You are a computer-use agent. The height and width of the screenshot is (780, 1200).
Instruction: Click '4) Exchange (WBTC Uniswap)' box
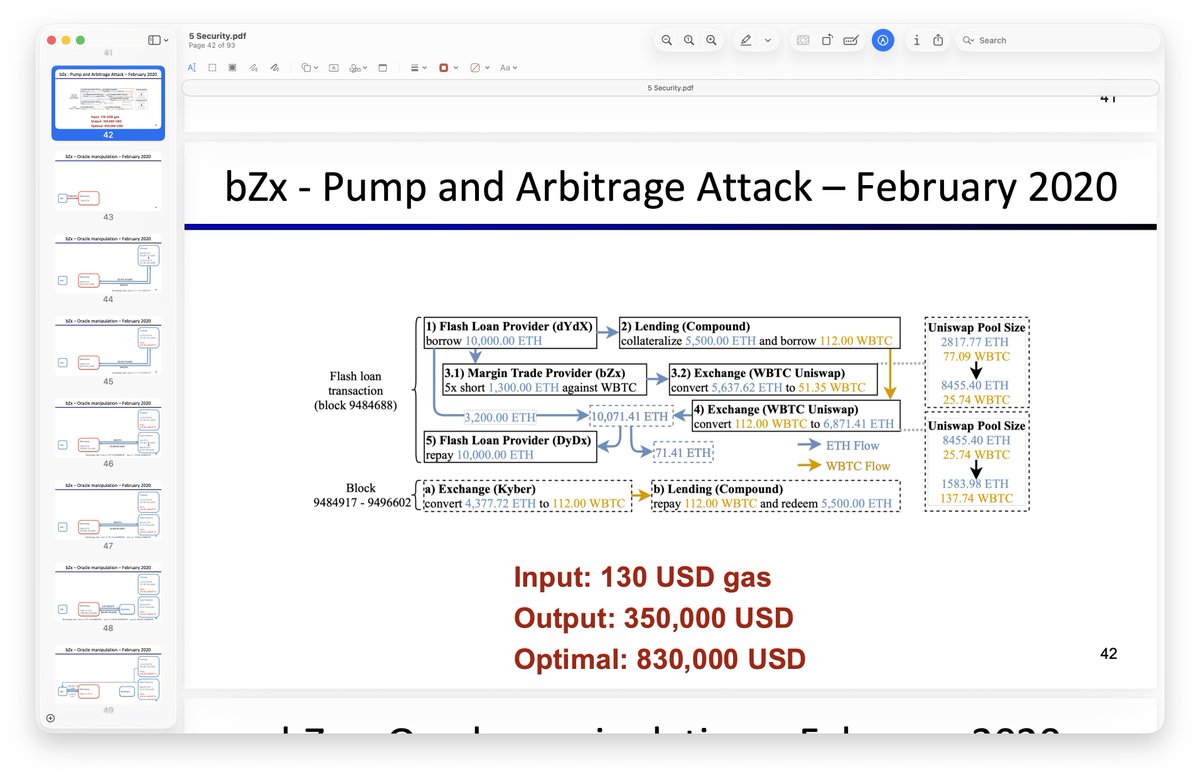(796, 416)
